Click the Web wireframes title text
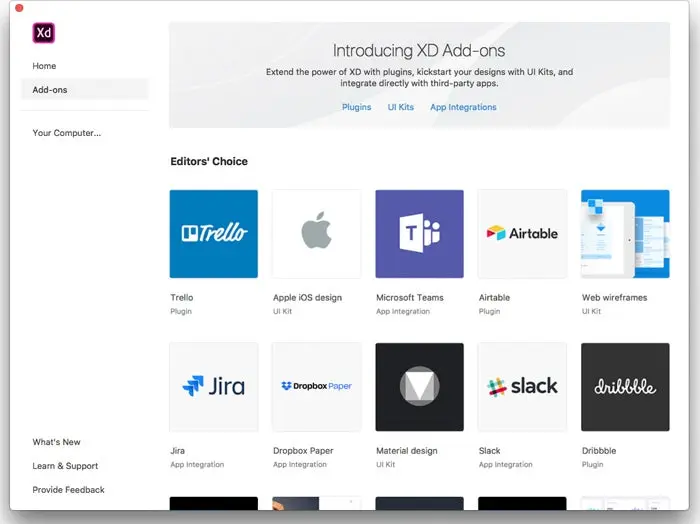Image resolution: width=700 pixels, height=524 pixels. [614, 297]
